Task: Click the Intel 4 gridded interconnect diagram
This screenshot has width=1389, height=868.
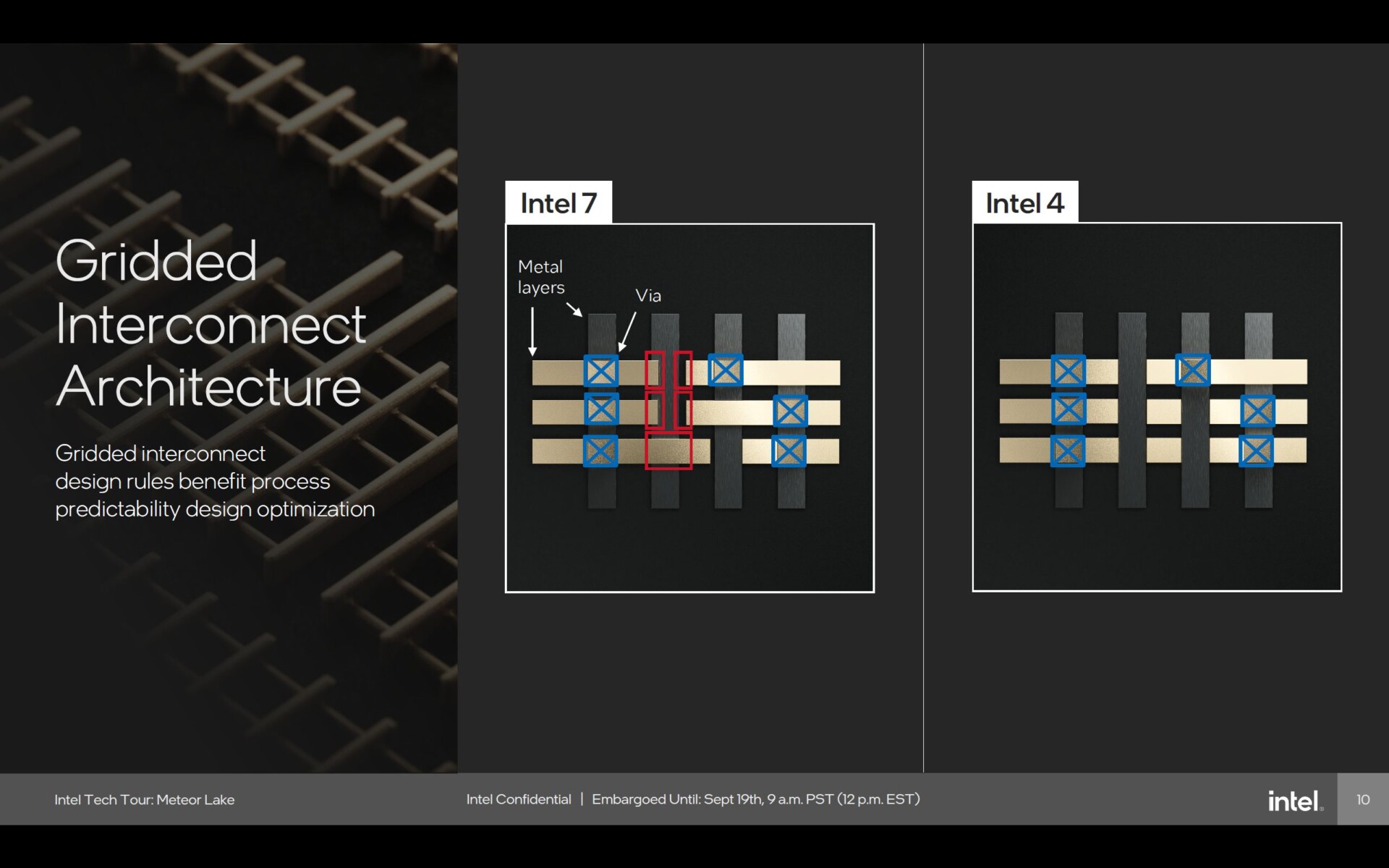Action: [x=1157, y=407]
